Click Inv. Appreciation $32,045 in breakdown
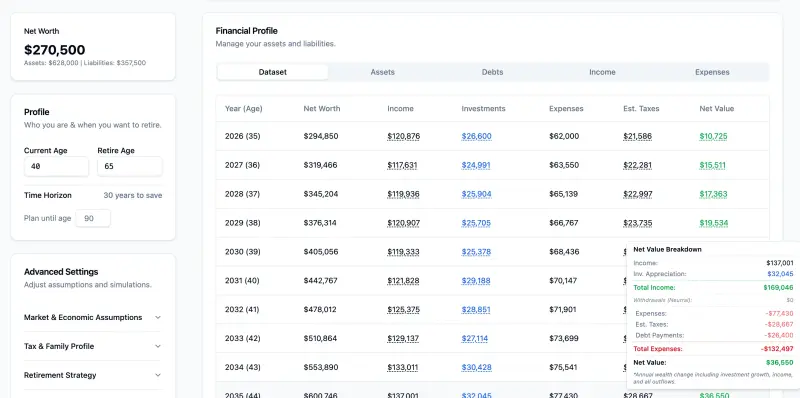 point(713,274)
